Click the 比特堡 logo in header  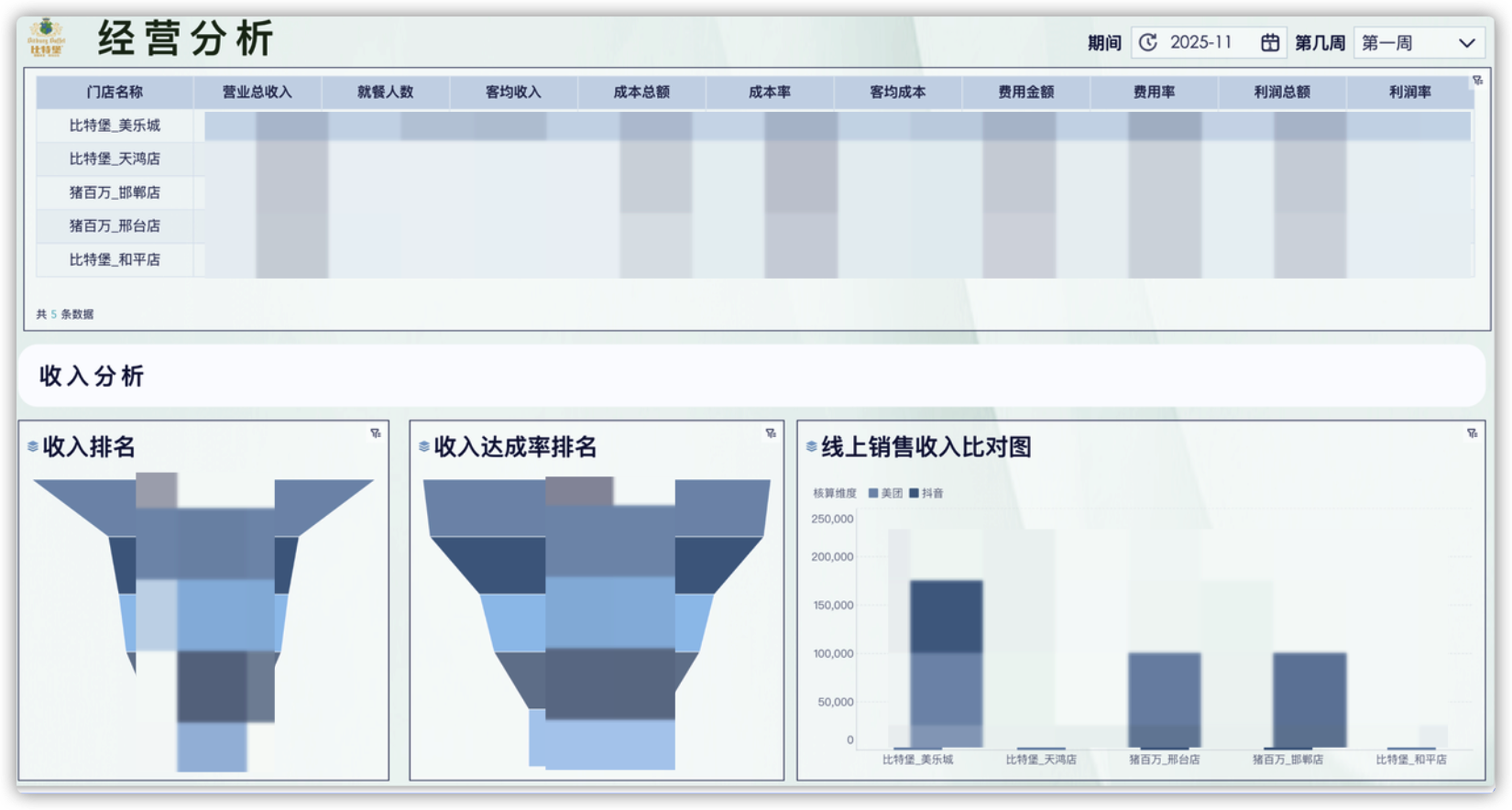click(46, 38)
